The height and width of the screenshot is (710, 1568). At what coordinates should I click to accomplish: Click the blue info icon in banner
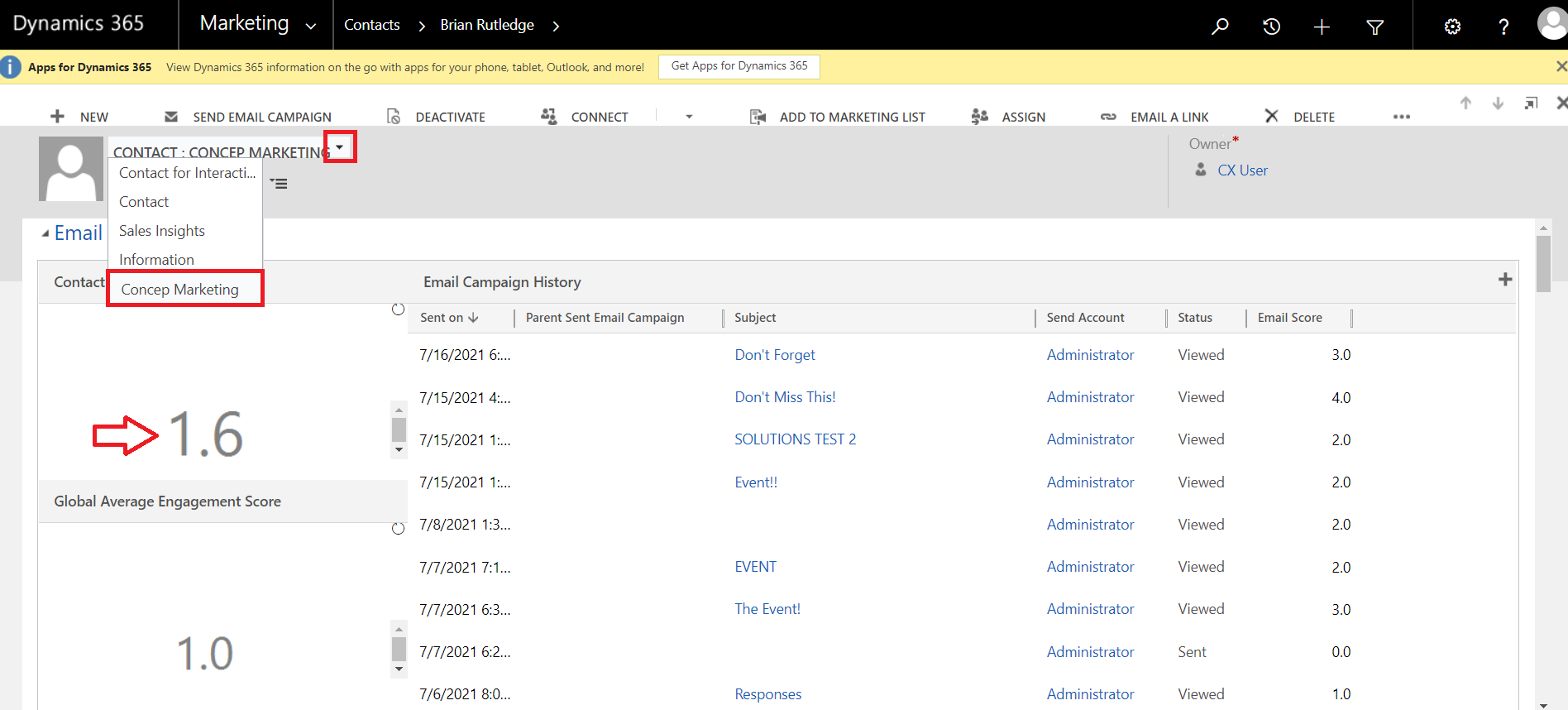11,67
